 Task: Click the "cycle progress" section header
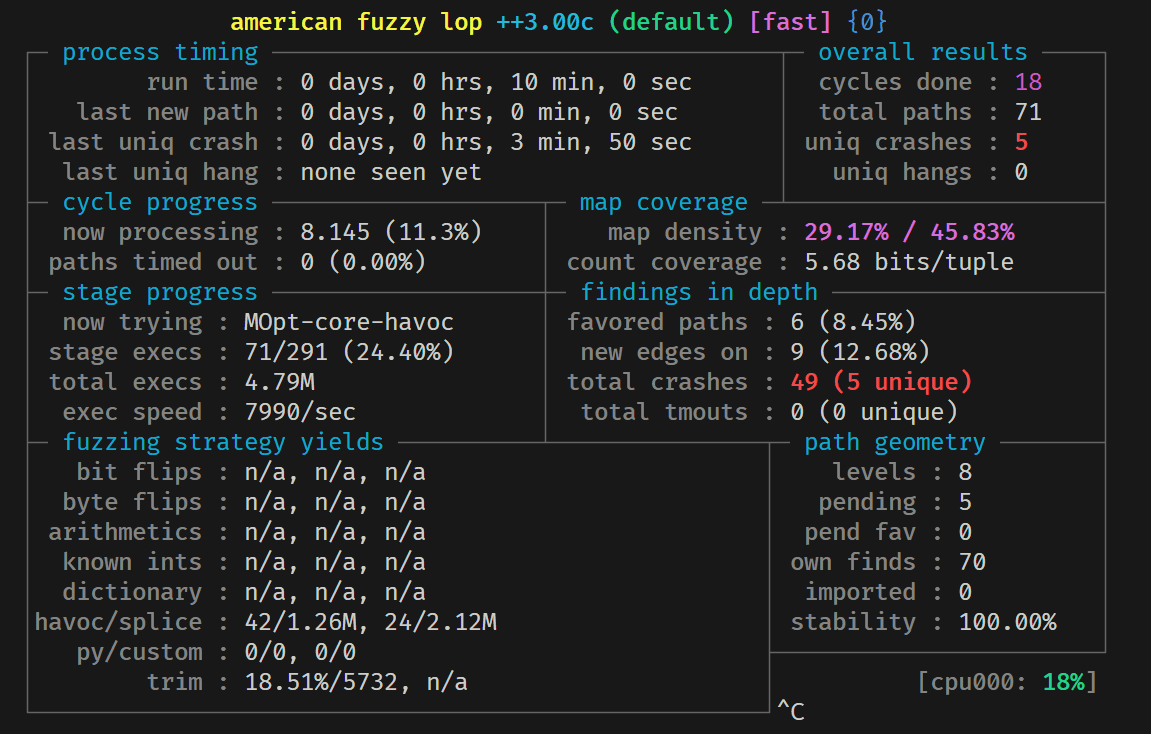160,202
